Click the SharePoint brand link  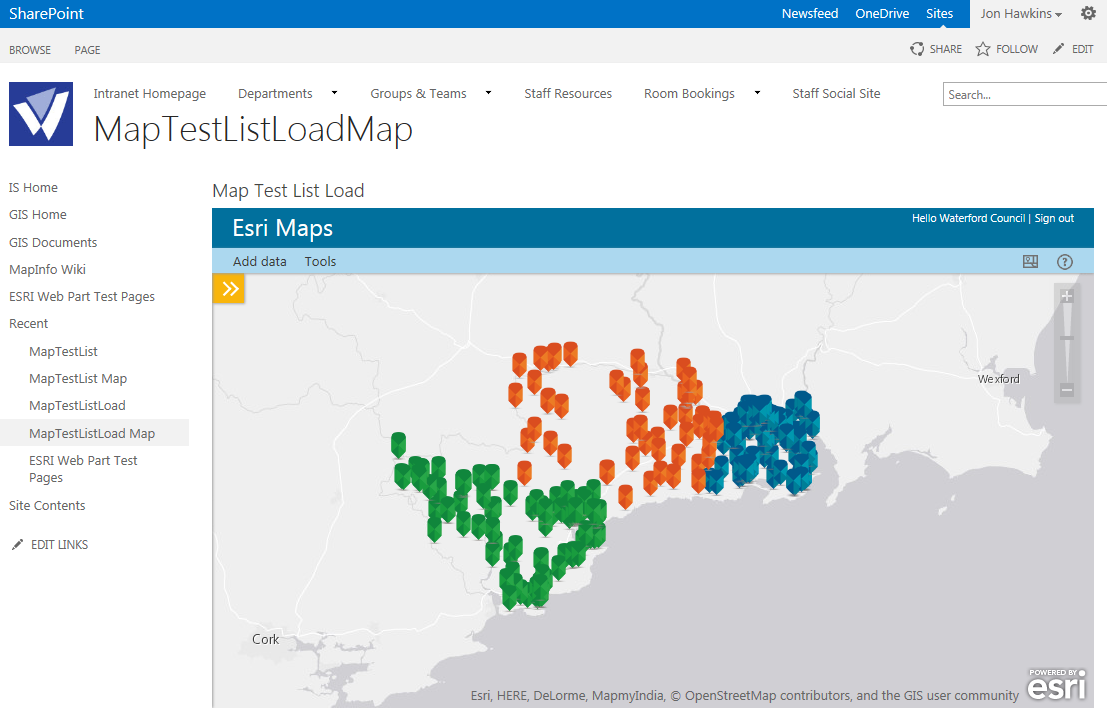click(x=46, y=13)
